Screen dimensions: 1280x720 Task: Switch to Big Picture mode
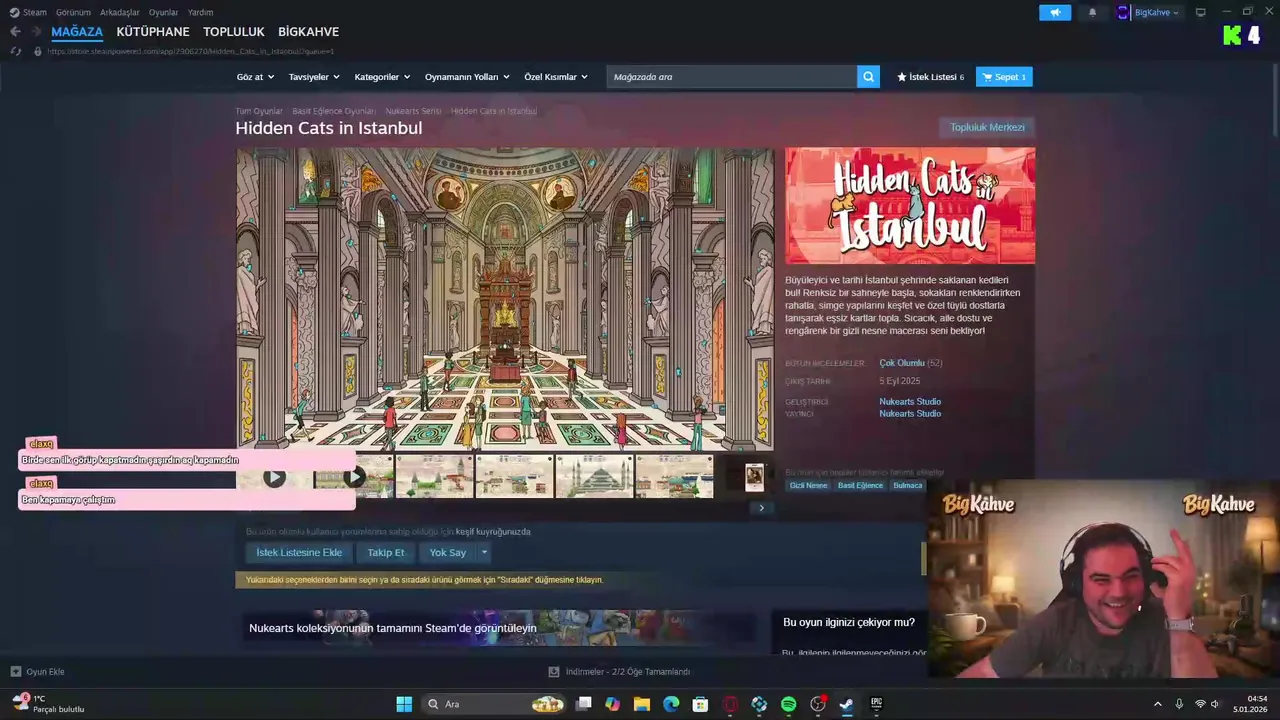click(x=1201, y=12)
